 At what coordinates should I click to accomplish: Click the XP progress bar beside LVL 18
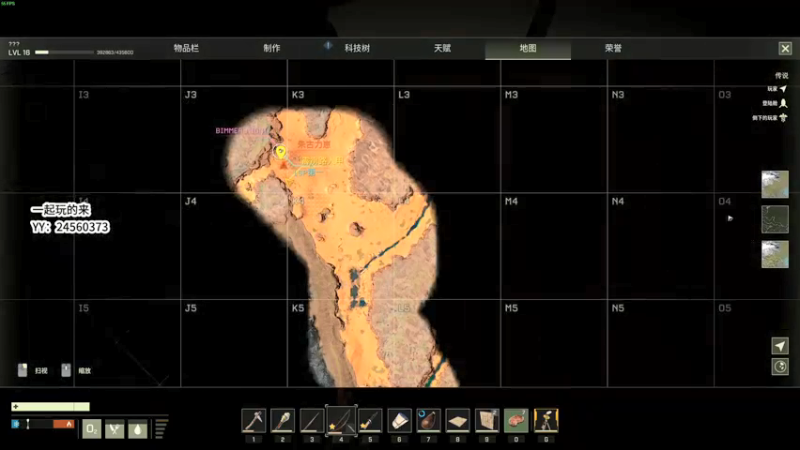[65, 52]
